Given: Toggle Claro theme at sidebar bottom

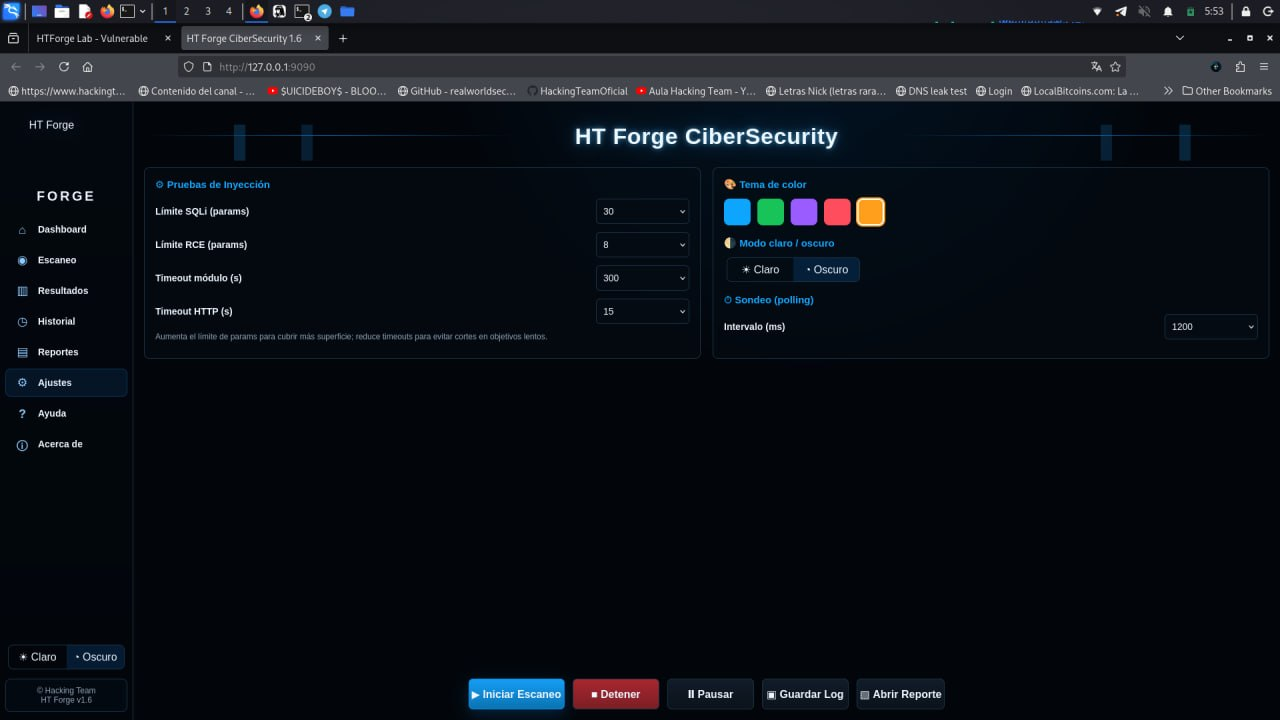Looking at the screenshot, I should tap(38, 657).
